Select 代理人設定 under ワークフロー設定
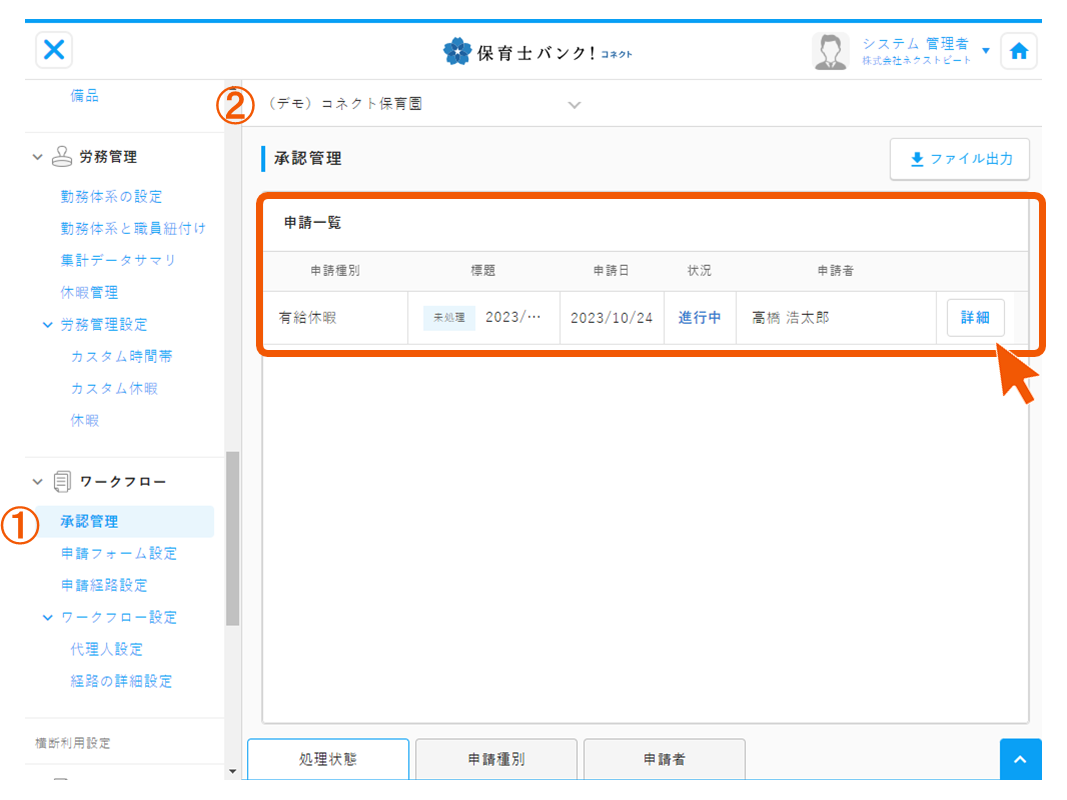 [x=106, y=649]
